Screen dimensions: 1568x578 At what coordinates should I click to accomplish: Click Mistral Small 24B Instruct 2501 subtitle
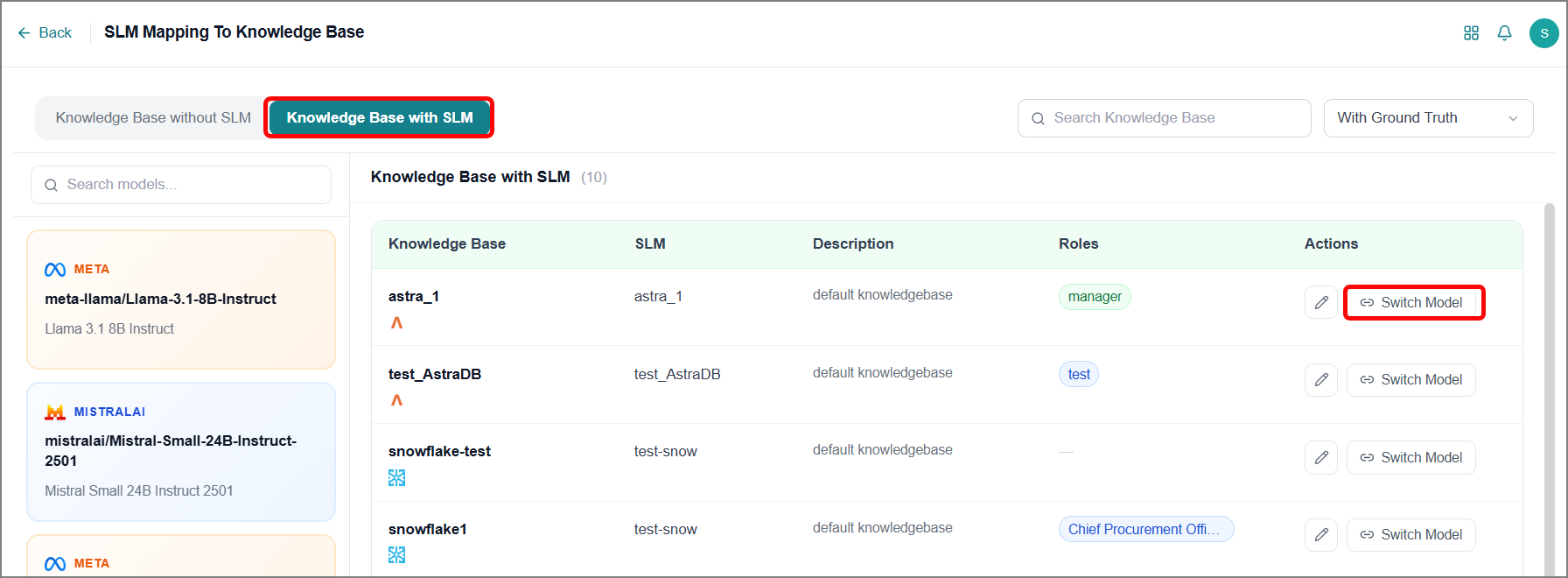(139, 490)
